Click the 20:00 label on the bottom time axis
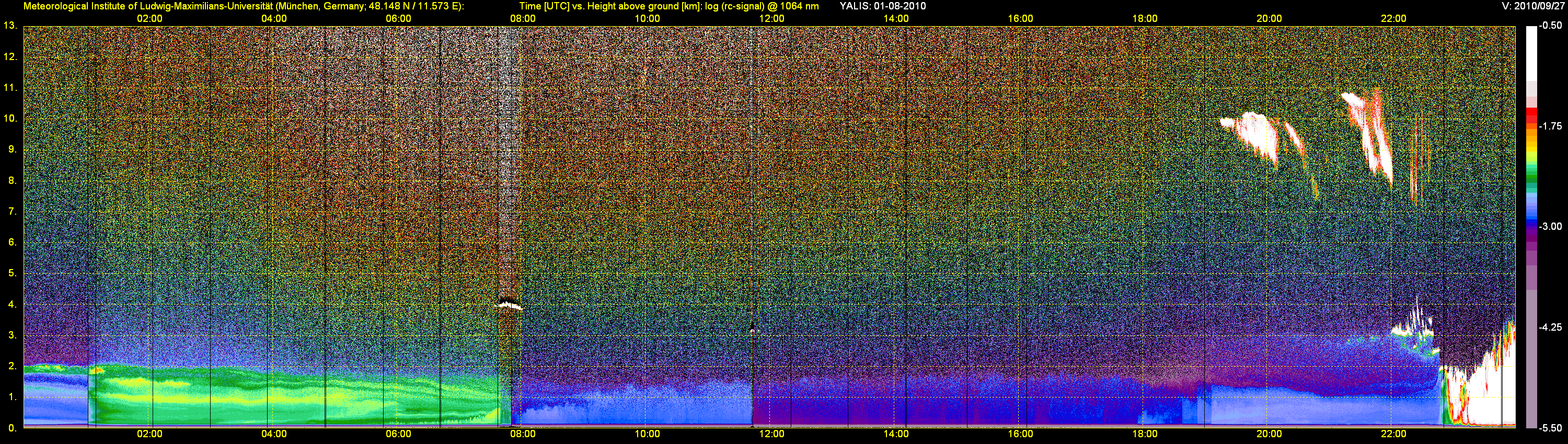 pyautogui.click(x=1269, y=434)
